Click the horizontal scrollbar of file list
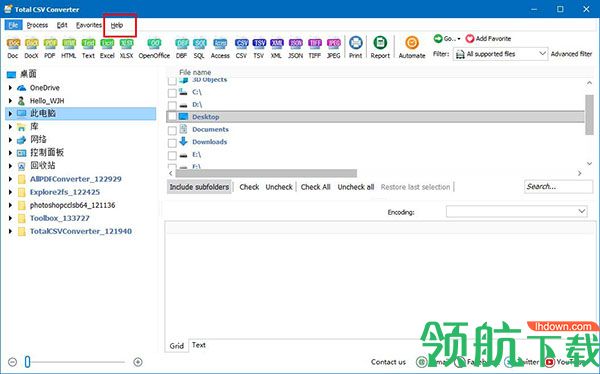The height and width of the screenshot is (374, 600). pyautogui.click(x=266, y=173)
